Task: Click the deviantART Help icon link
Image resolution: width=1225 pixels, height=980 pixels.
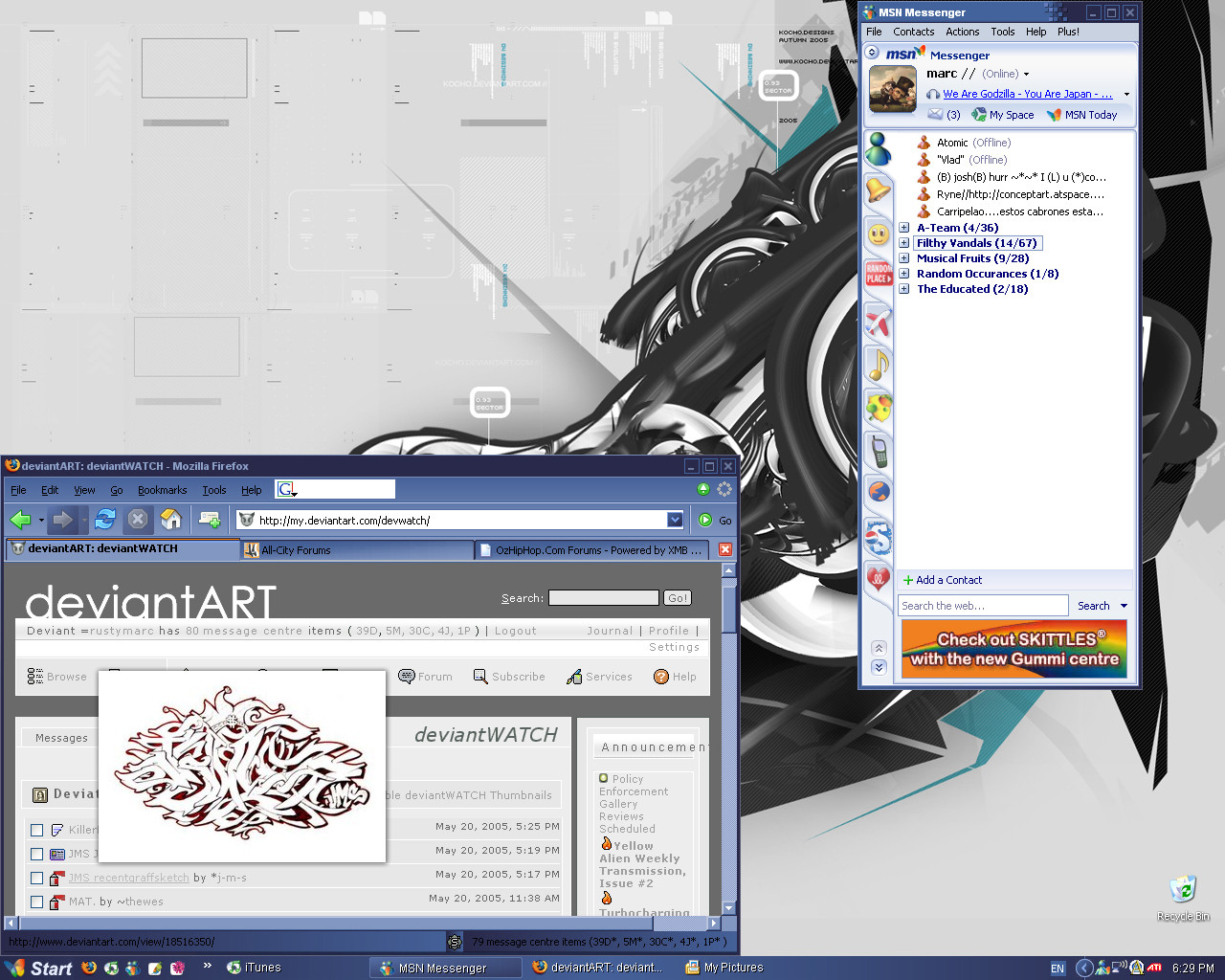Action: tap(675, 677)
